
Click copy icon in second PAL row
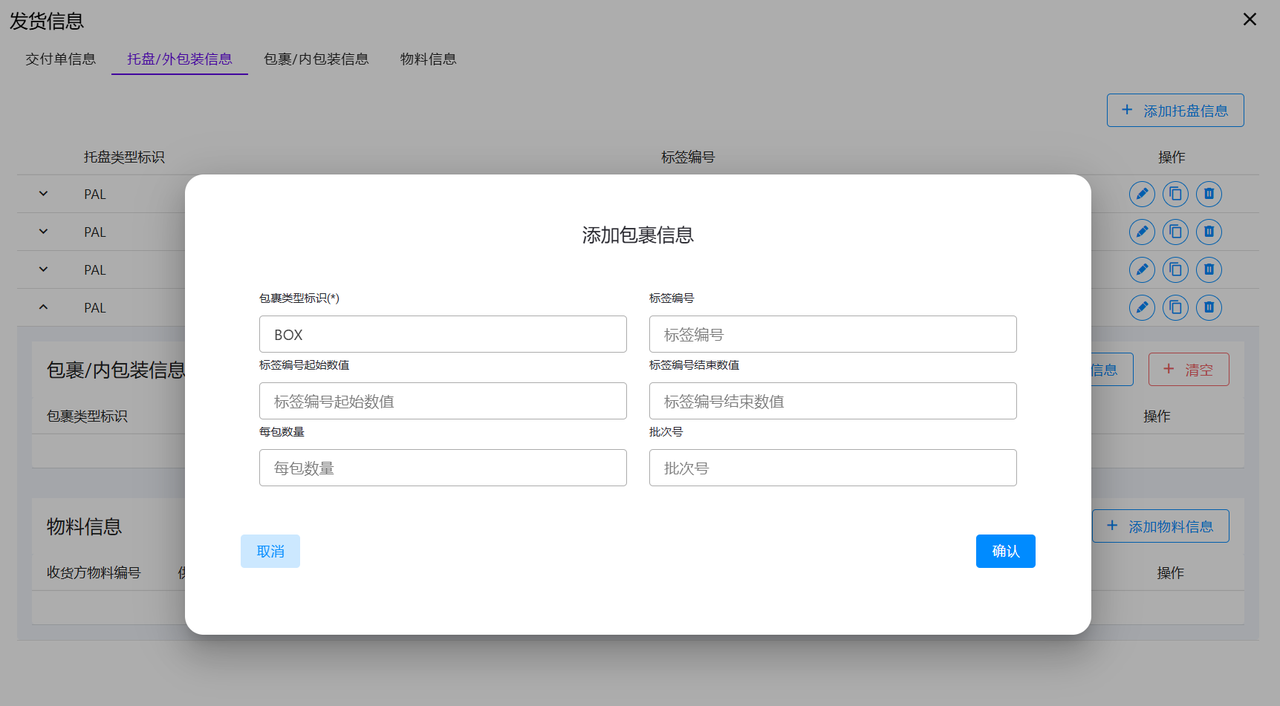[x=1176, y=232]
